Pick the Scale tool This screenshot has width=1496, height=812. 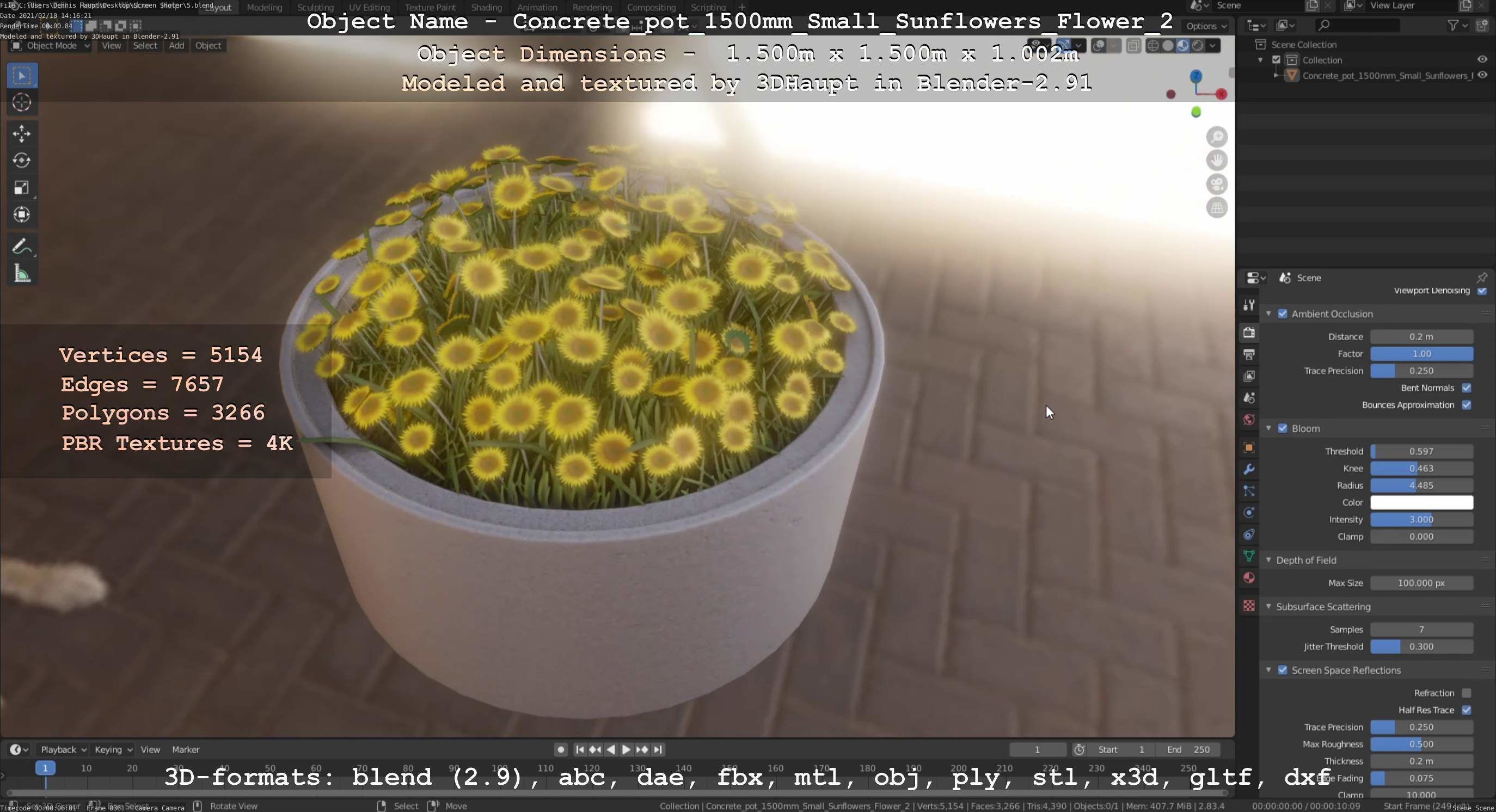(x=22, y=187)
